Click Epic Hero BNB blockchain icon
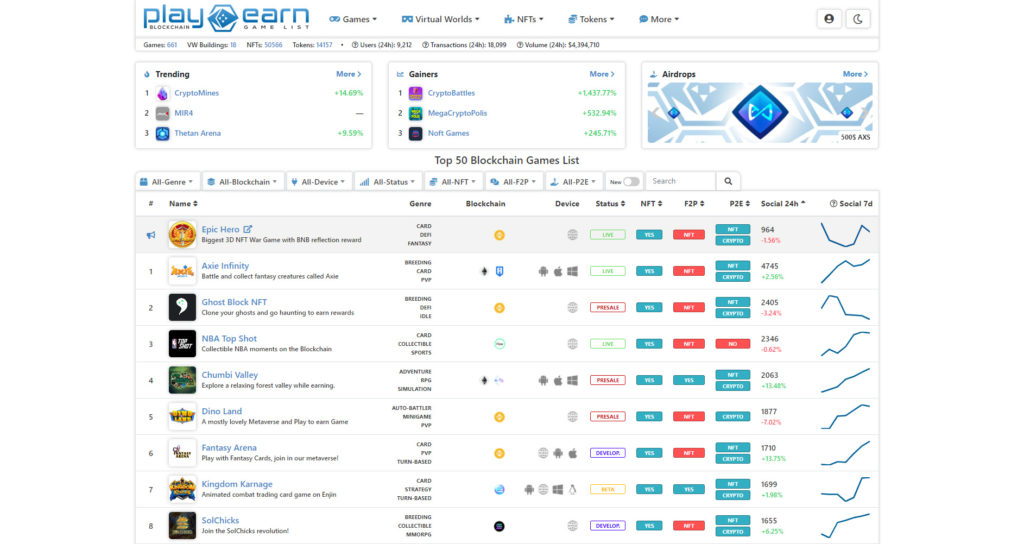1024x544 pixels. (x=499, y=235)
